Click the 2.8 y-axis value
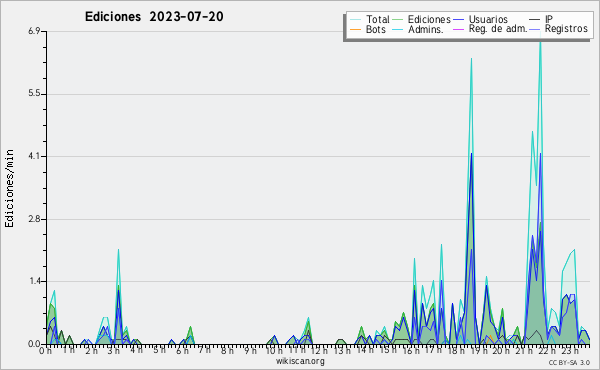 pos(34,219)
